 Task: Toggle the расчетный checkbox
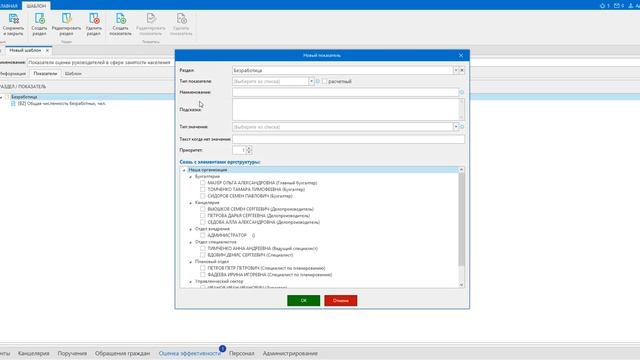click(324, 81)
